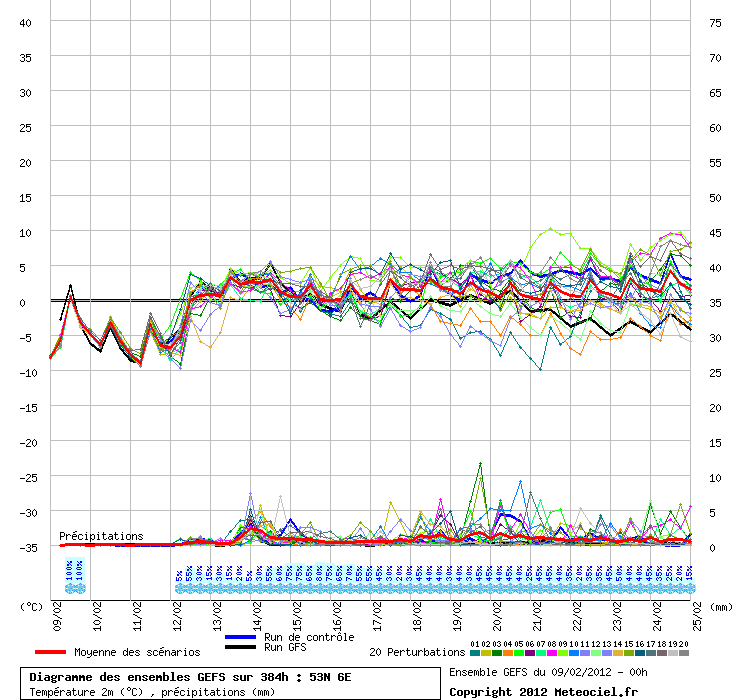Click the 60 precipitation axis value
The width and height of the screenshot is (740, 700).
715,128
